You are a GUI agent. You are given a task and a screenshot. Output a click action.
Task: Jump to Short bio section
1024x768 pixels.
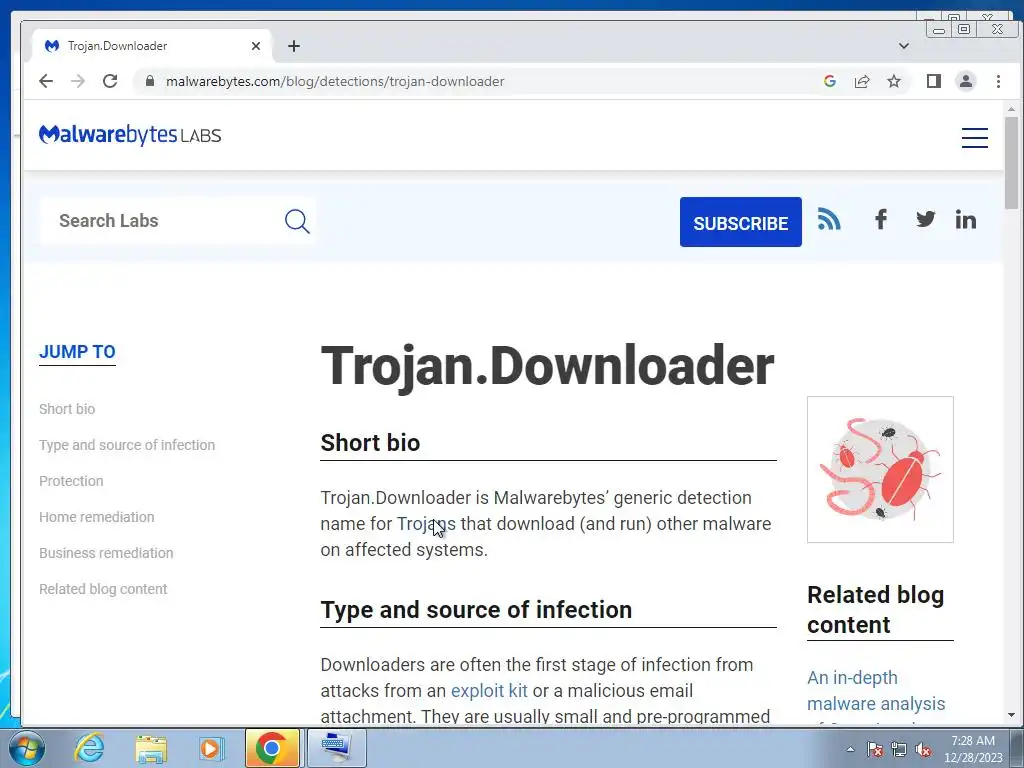point(67,409)
